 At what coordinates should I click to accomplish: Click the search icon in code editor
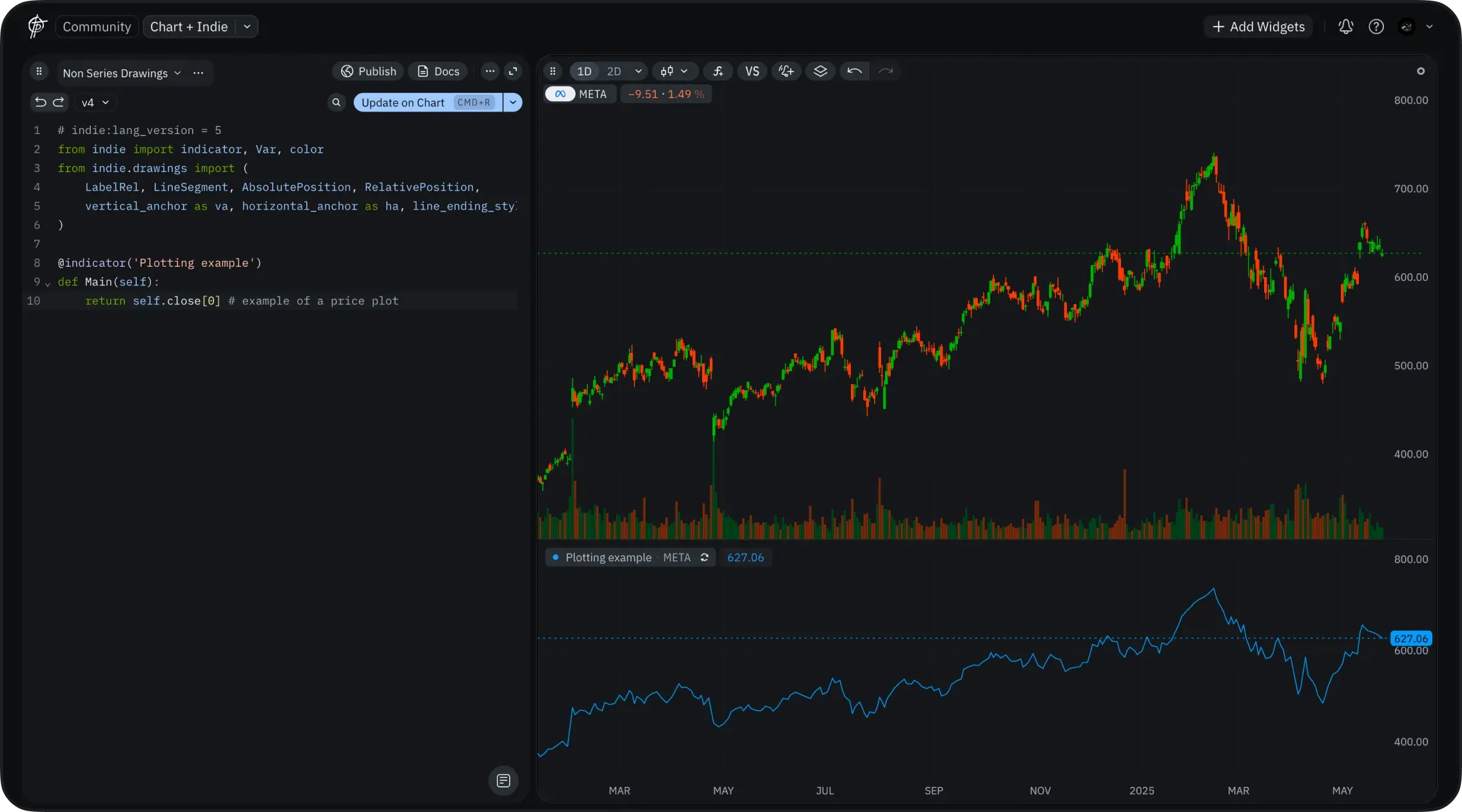[336, 102]
